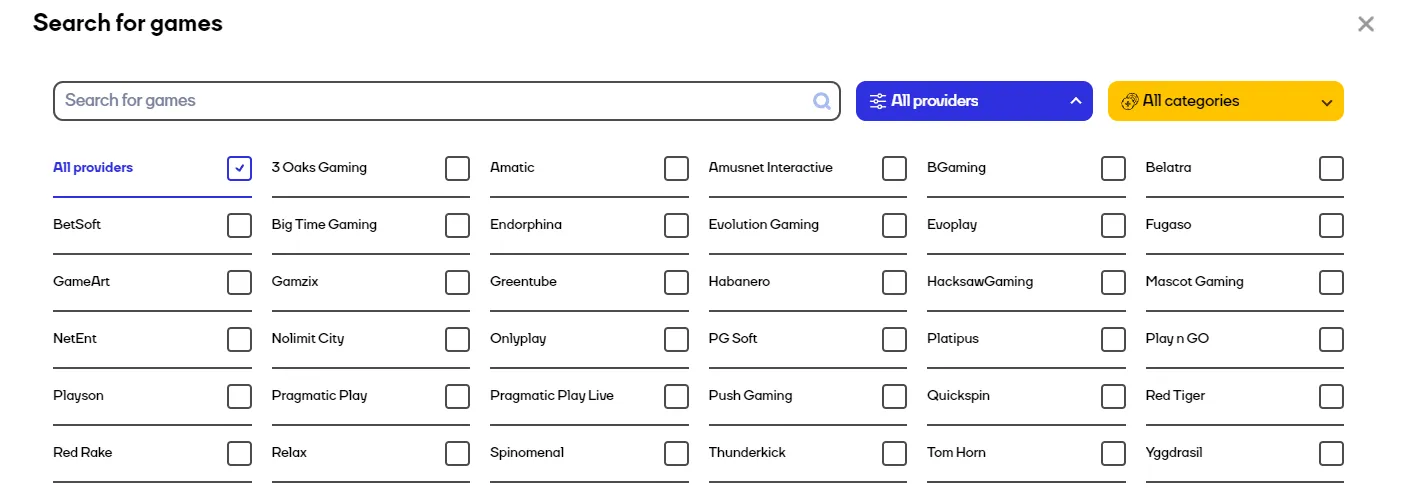This screenshot has width=1401, height=502.
Task: Close the Search for games dialog
Action: [x=1366, y=24]
